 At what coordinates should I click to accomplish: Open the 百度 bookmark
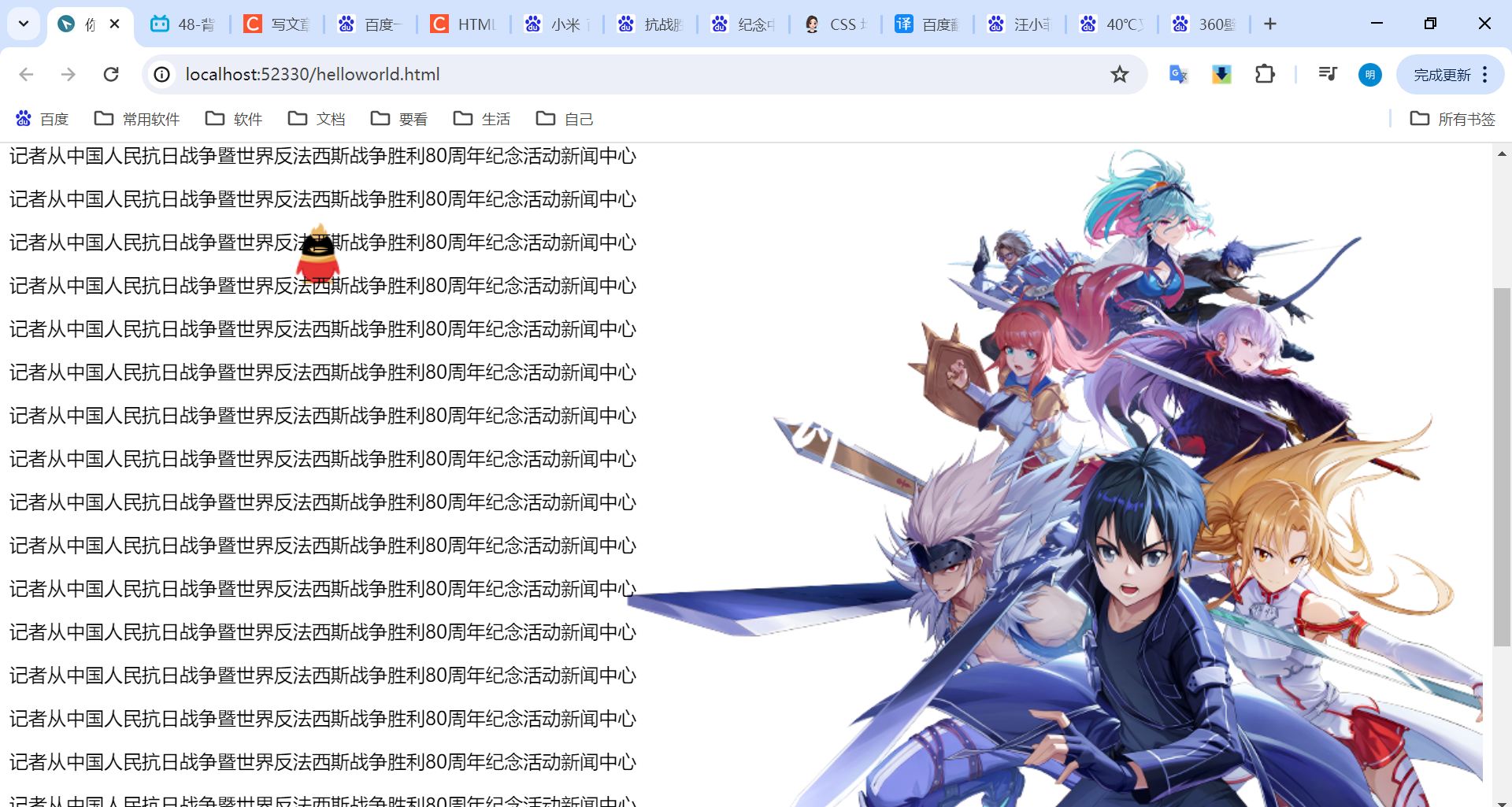coord(43,119)
